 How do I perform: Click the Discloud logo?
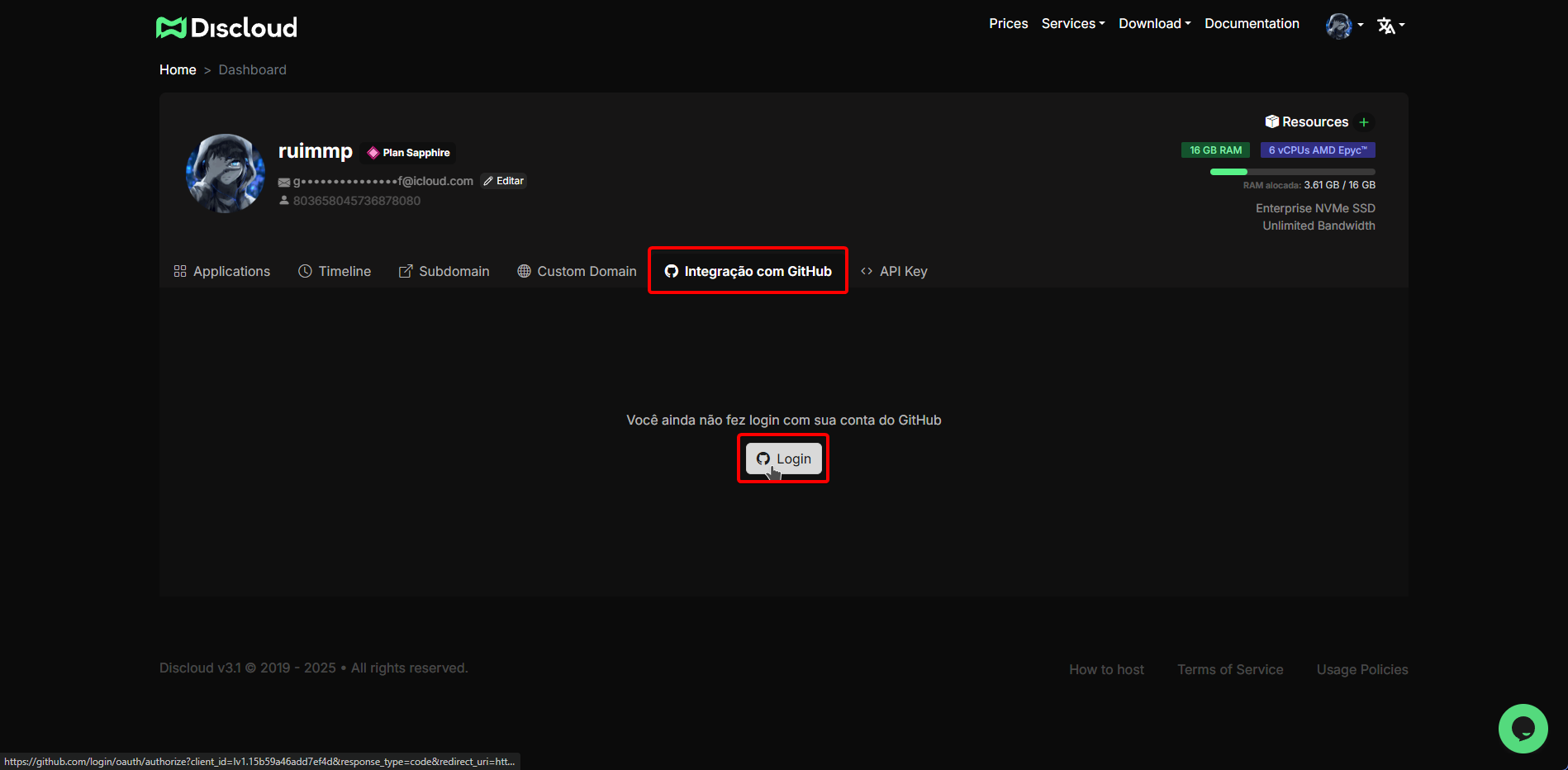point(226,27)
